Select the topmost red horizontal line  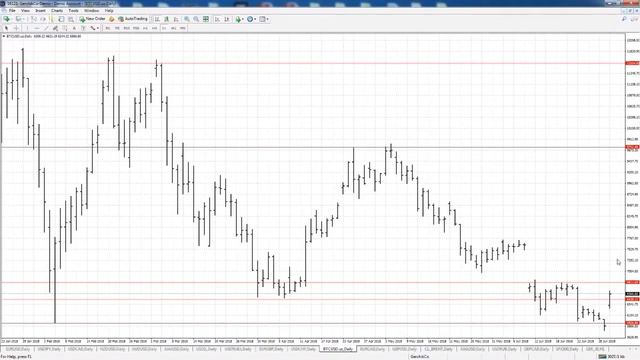pos(312,63)
